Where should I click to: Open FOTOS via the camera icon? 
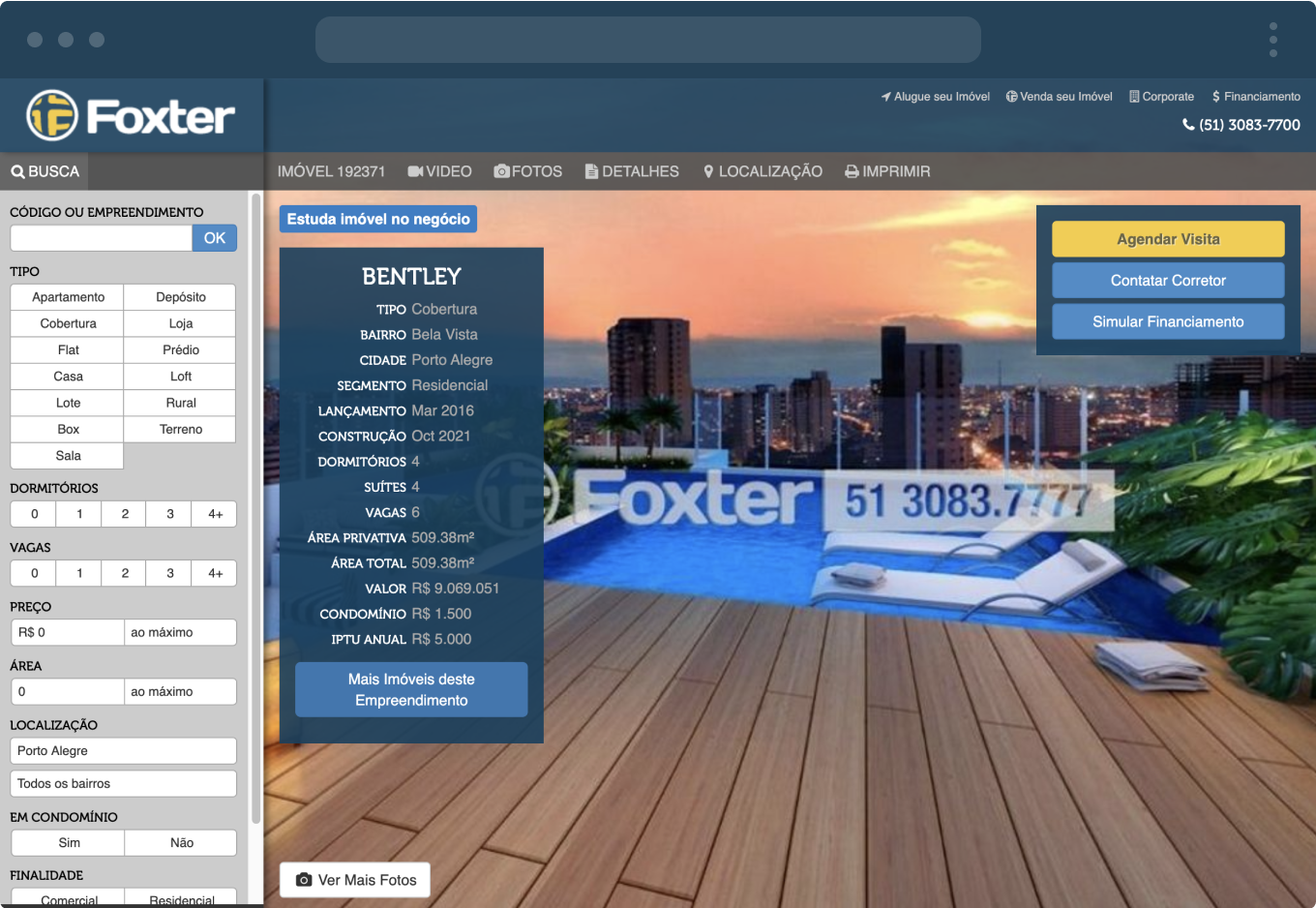coord(501,171)
